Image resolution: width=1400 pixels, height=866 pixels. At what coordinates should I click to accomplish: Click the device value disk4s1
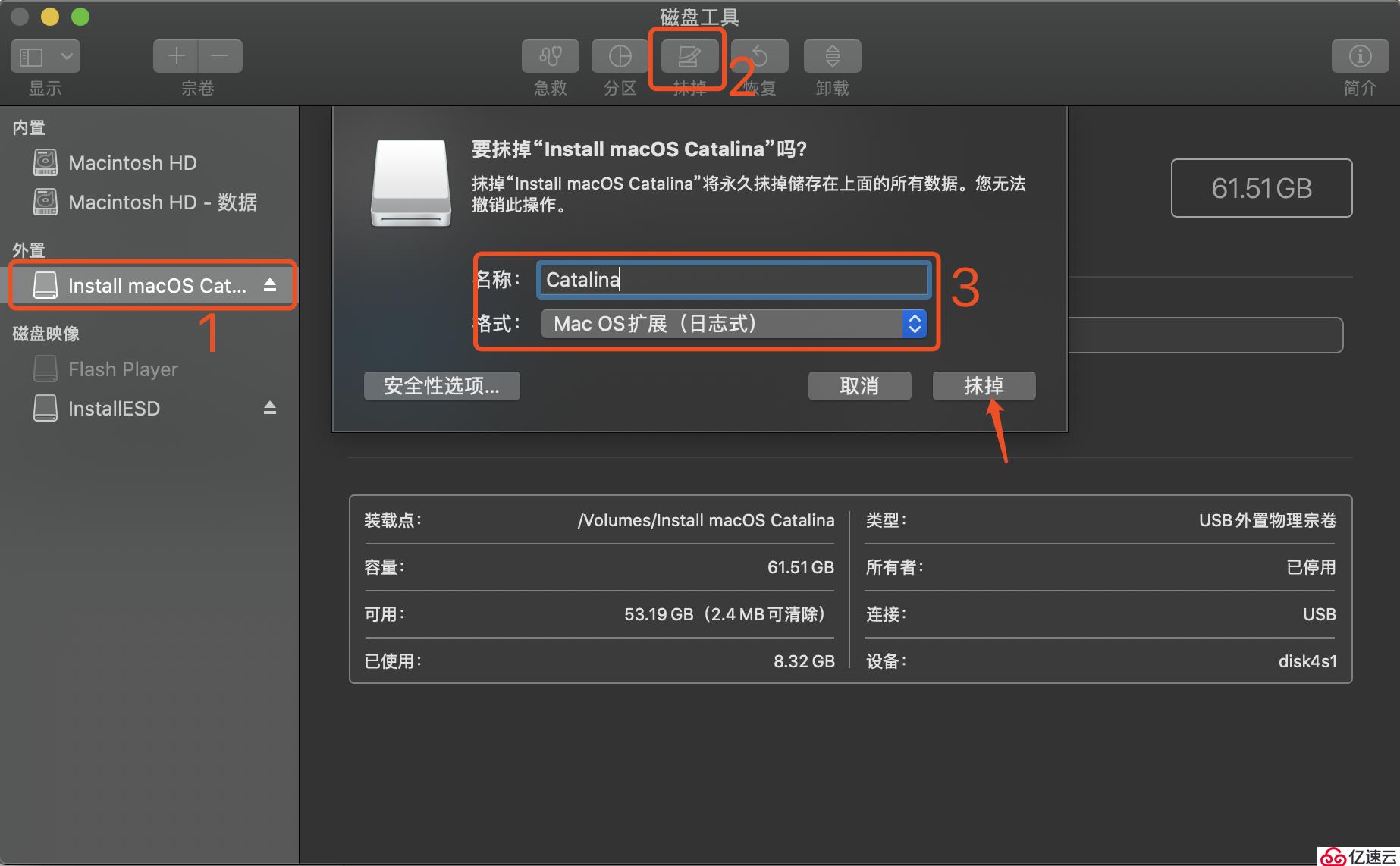1307,661
